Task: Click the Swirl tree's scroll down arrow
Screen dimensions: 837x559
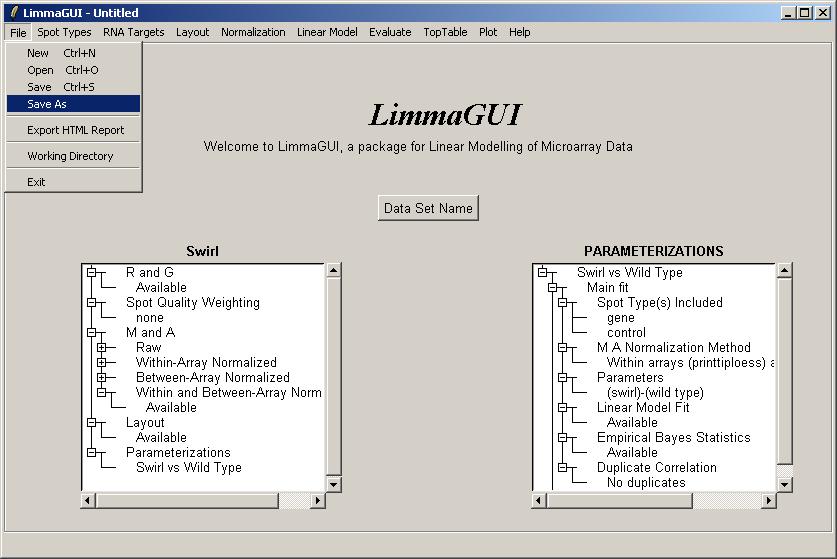Action: 334,485
